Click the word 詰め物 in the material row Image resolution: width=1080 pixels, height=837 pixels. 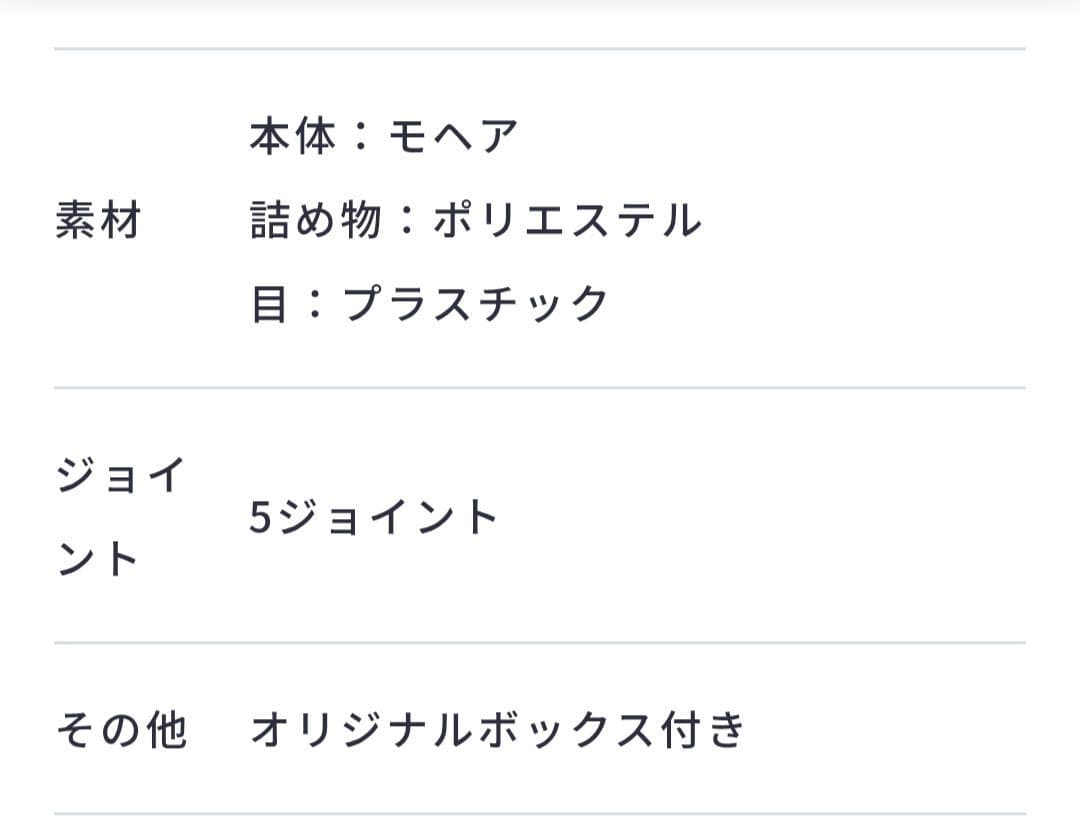point(315,220)
